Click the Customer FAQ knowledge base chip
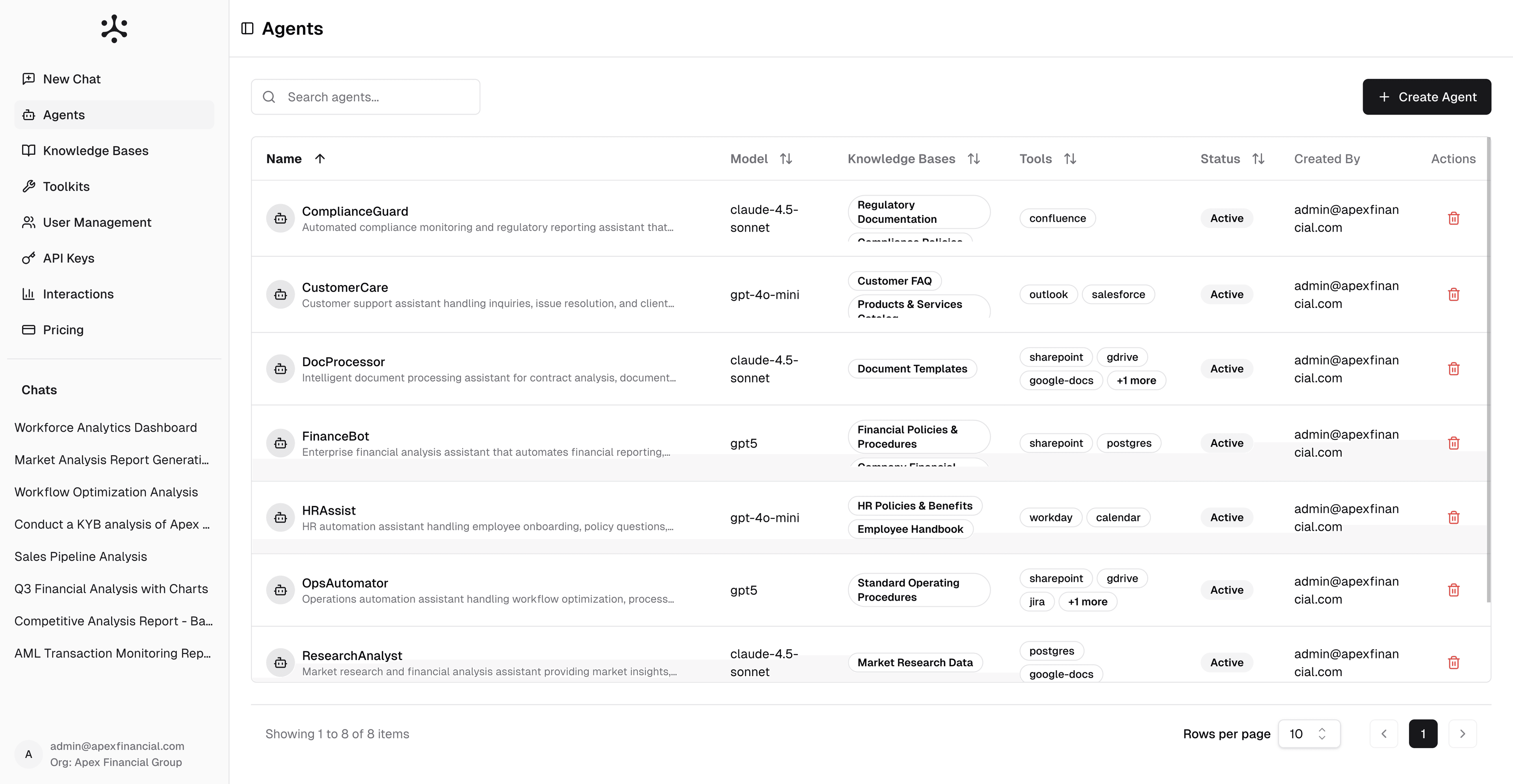The height and width of the screenshot is (784, 1513). 894,281
